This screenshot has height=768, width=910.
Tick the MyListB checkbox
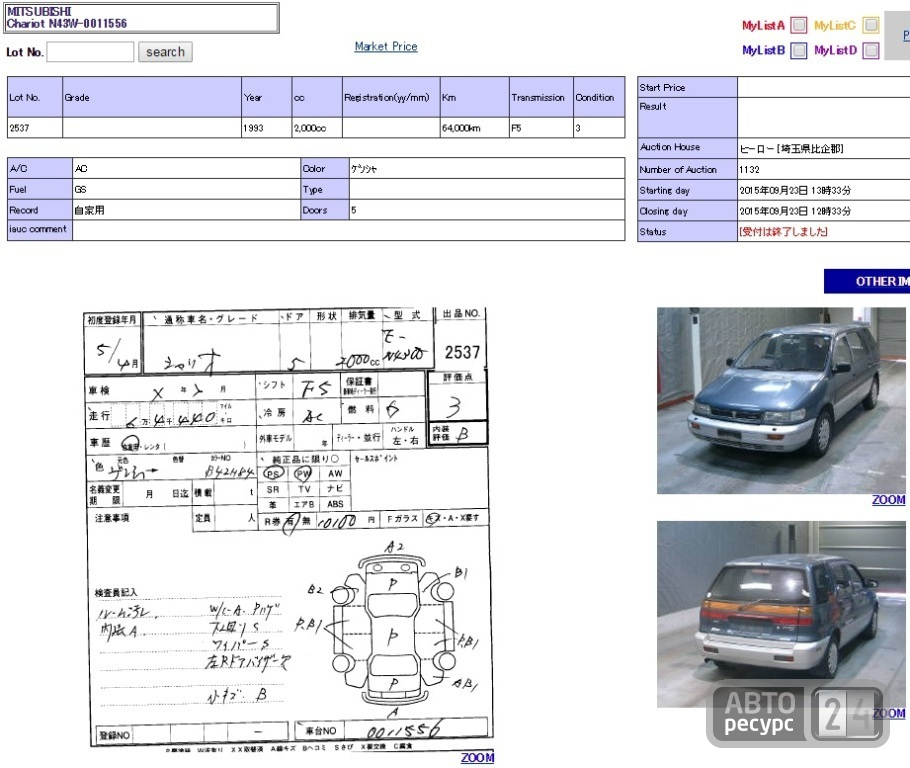[799, 51]
